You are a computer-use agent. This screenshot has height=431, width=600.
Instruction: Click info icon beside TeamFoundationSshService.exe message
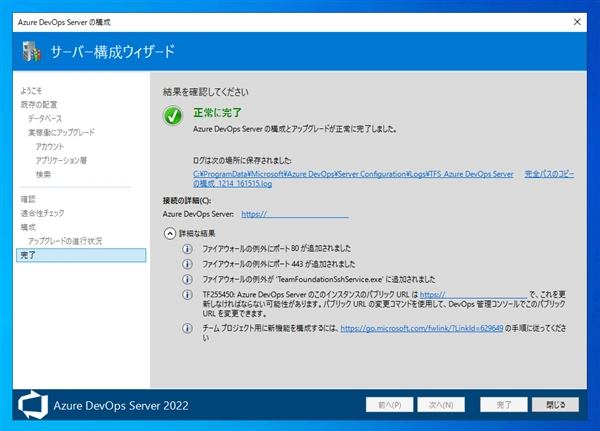[187, 279]
